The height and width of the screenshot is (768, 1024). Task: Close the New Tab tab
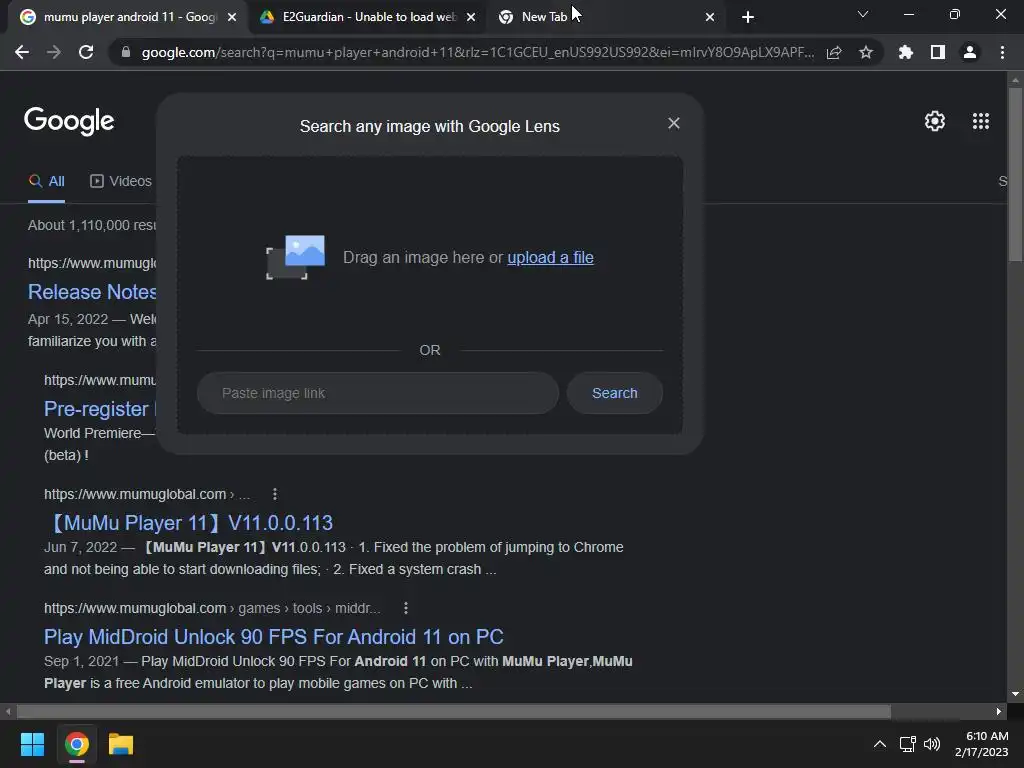[710, 18]
